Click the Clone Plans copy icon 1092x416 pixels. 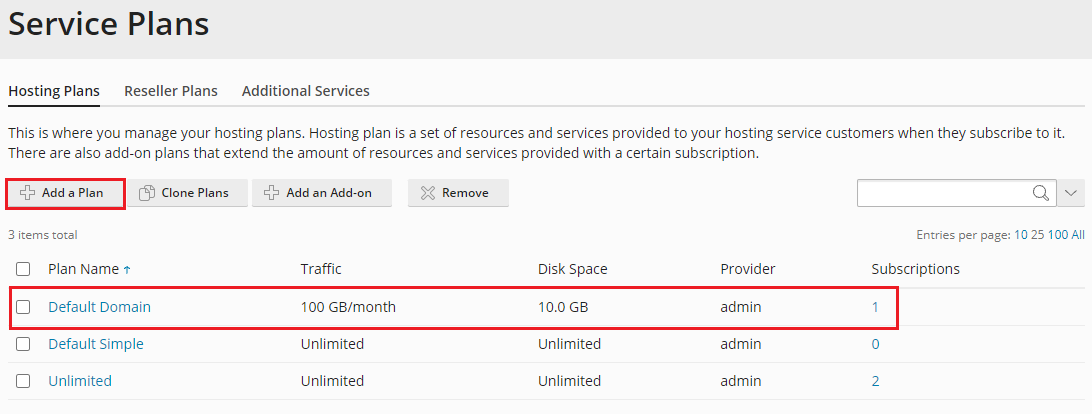coord(146,193)
